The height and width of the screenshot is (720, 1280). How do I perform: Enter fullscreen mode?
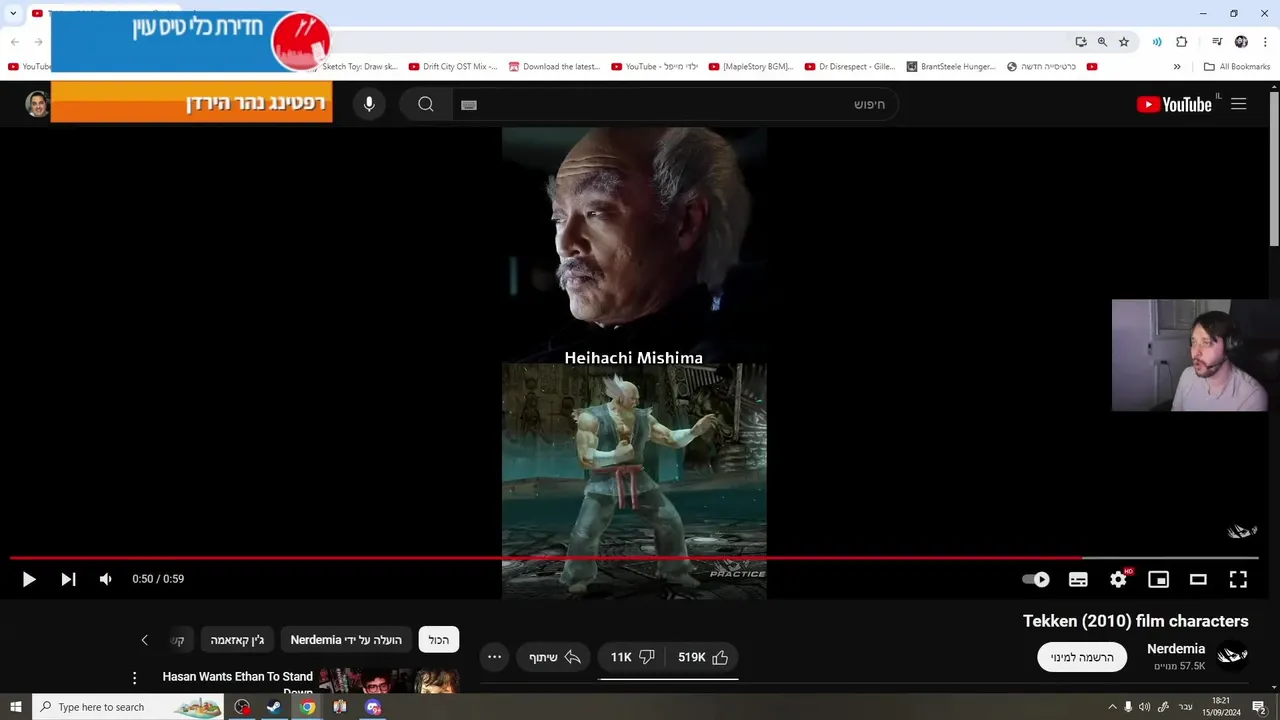click(x=1238, y=579)
